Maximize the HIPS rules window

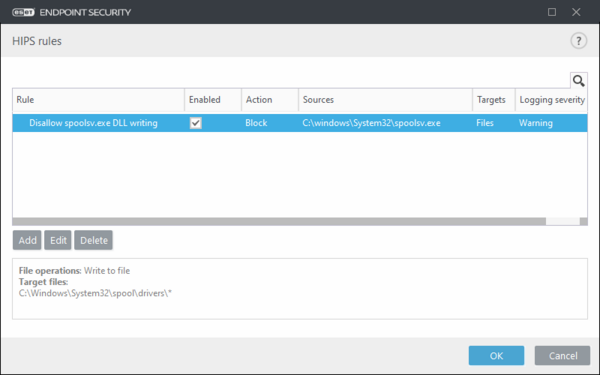pos(552,12)
